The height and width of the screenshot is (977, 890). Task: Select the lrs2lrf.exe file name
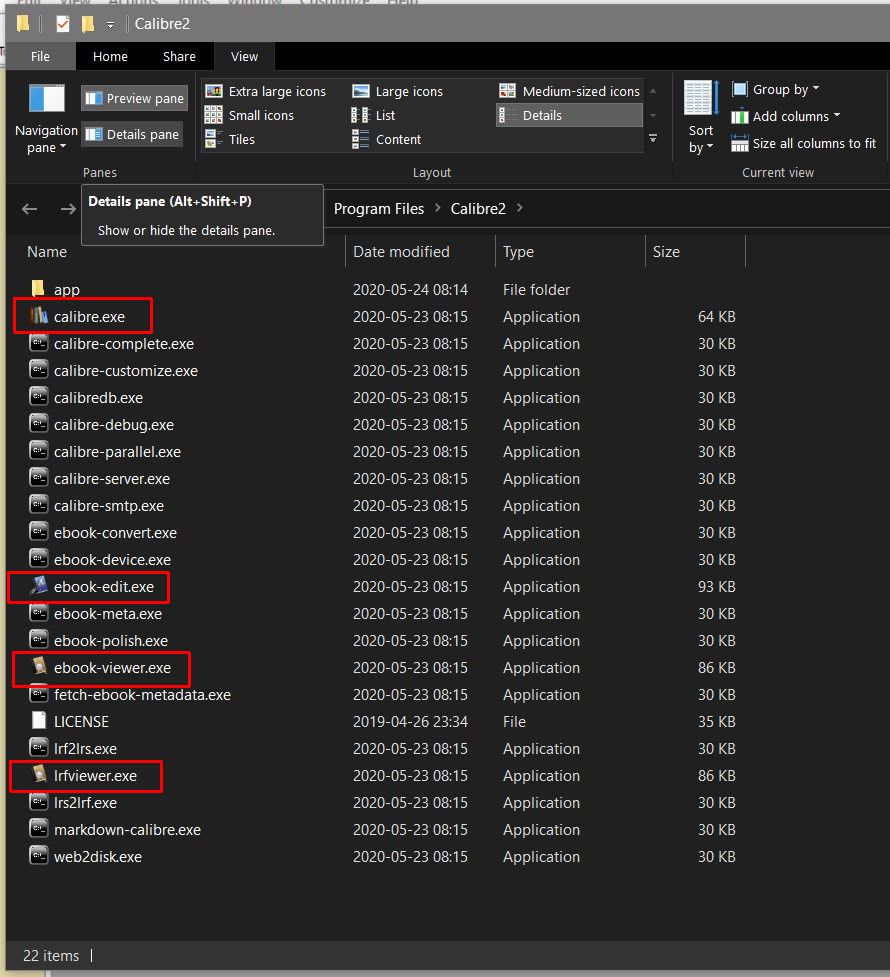coord(85,803)
